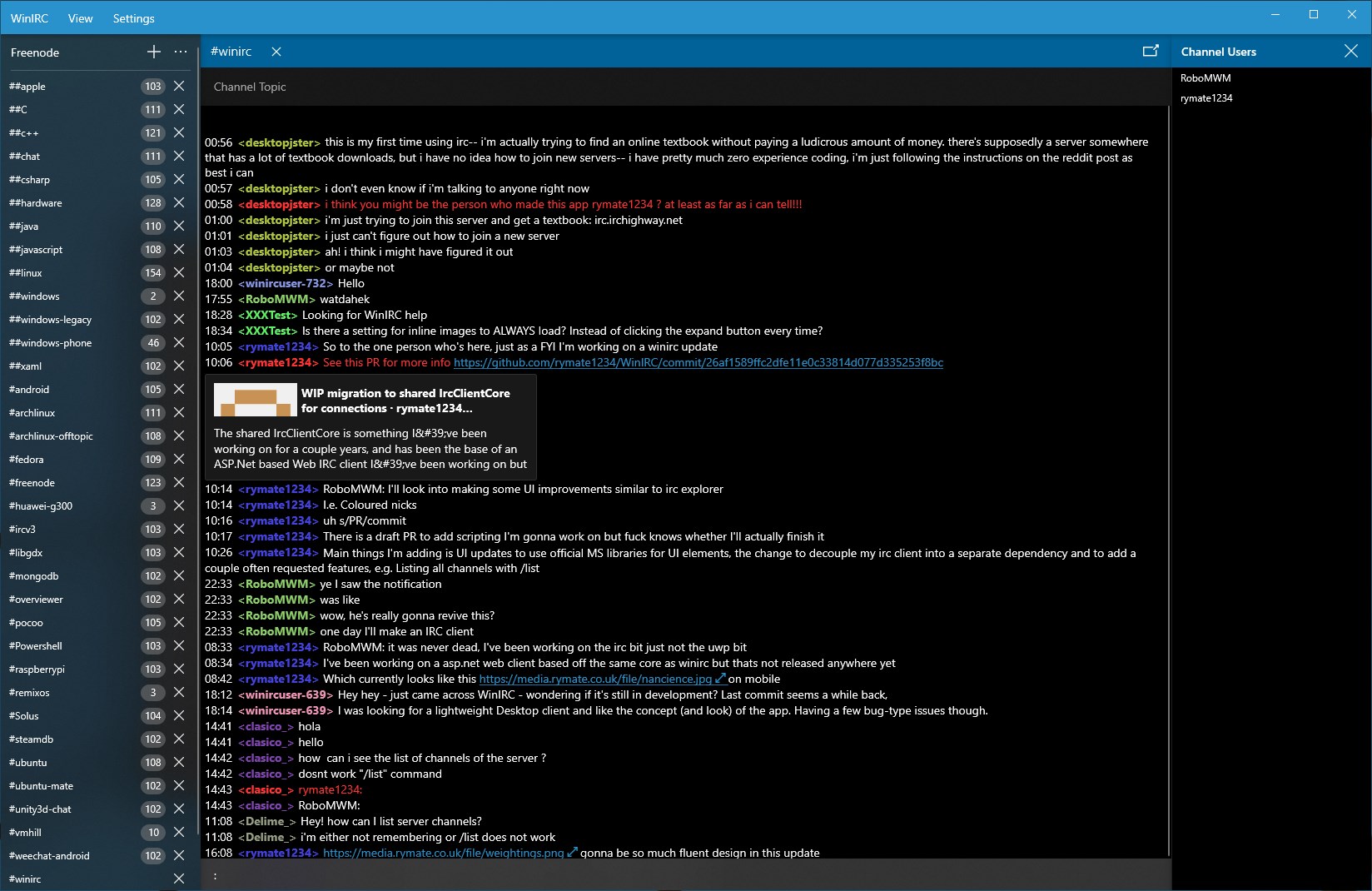Open the #Powershell channel
This screenshot has width=1372, height=891.
(36, 646)
